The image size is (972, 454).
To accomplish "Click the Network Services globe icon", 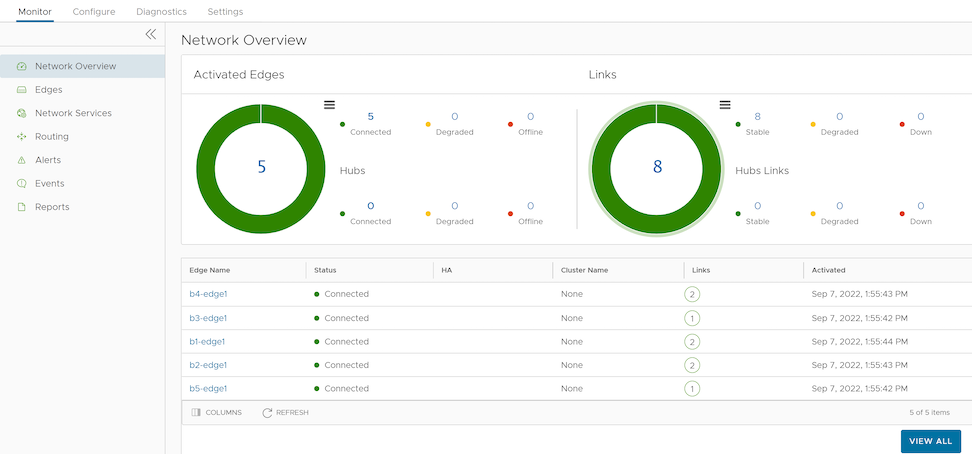I will point(22,113).
